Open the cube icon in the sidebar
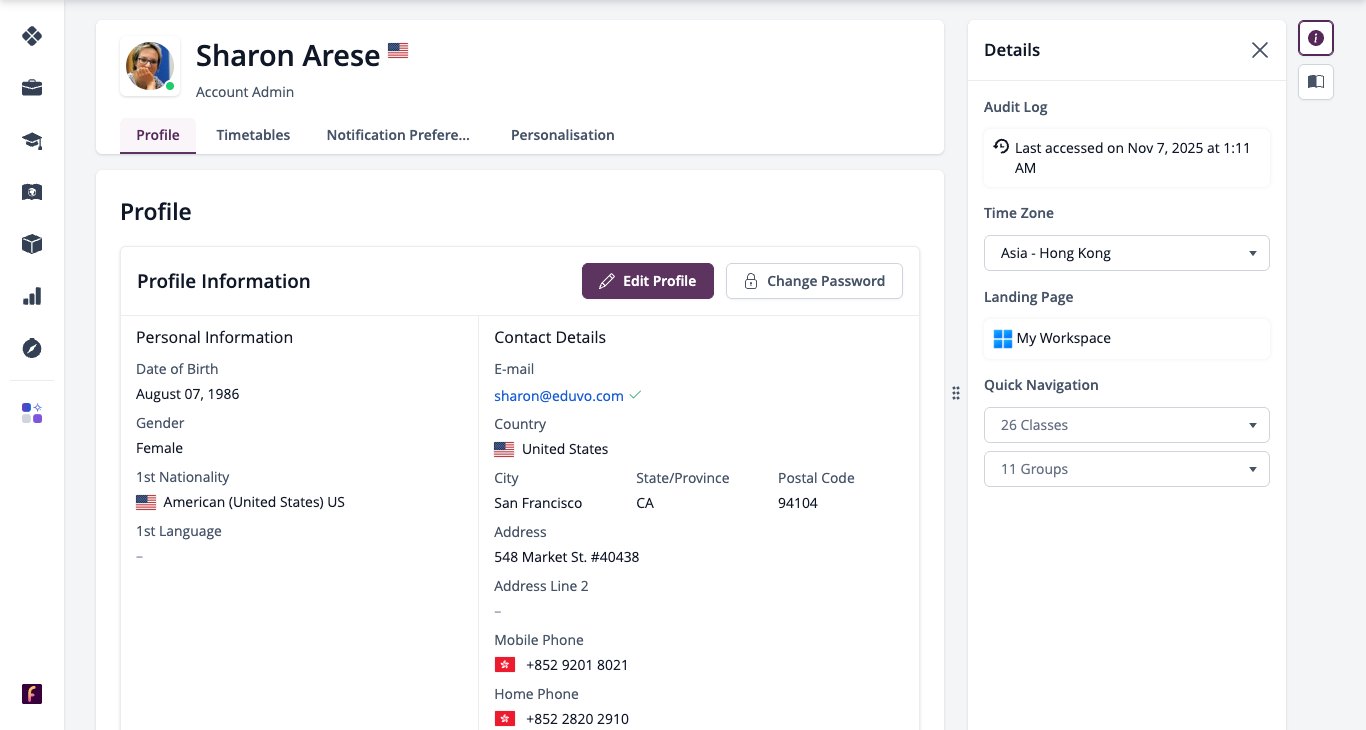1366x730 pixels. tap(32, 244)
